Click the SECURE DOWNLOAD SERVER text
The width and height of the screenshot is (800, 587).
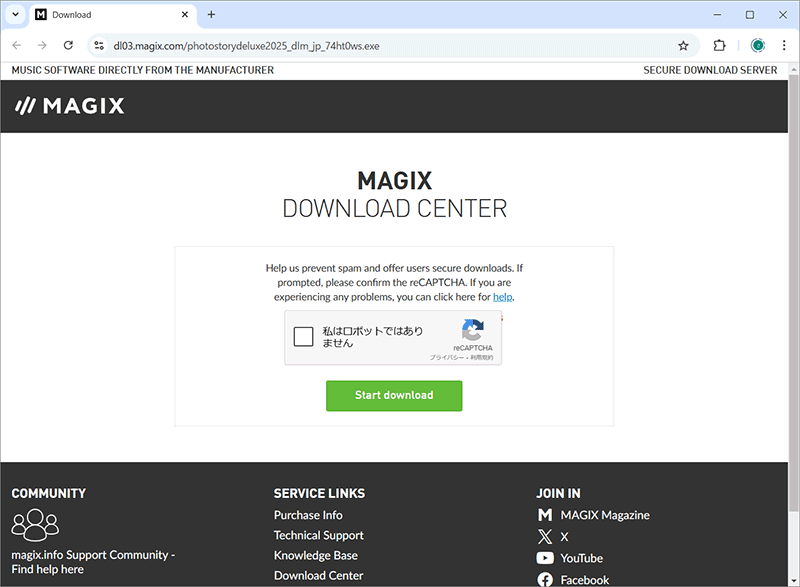(x=710, y=70)
